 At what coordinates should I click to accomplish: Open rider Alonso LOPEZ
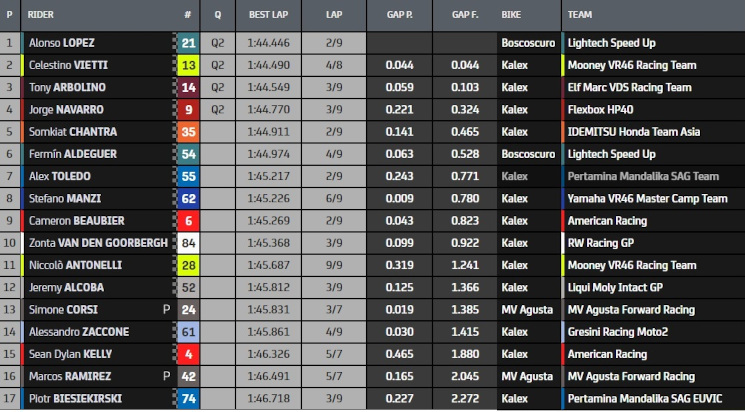(62, 43)
